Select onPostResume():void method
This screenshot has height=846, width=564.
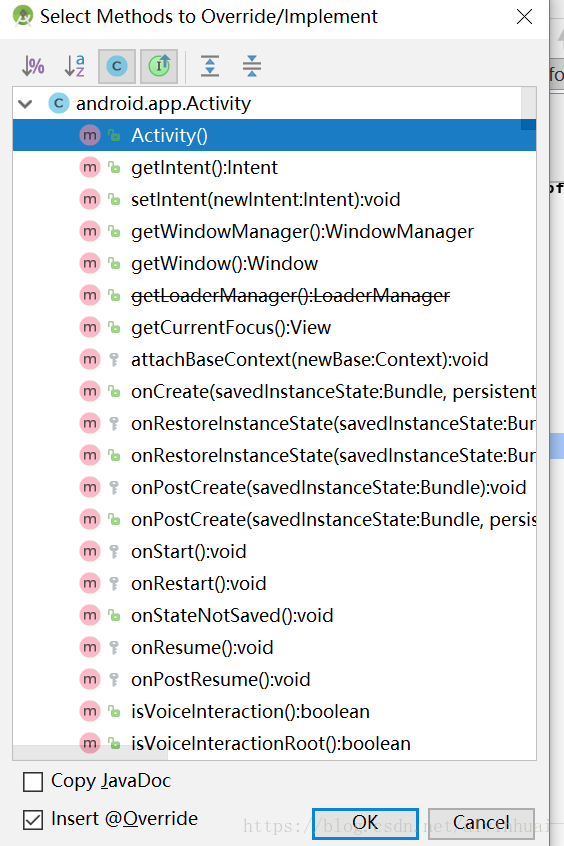(x=274, y=679)
